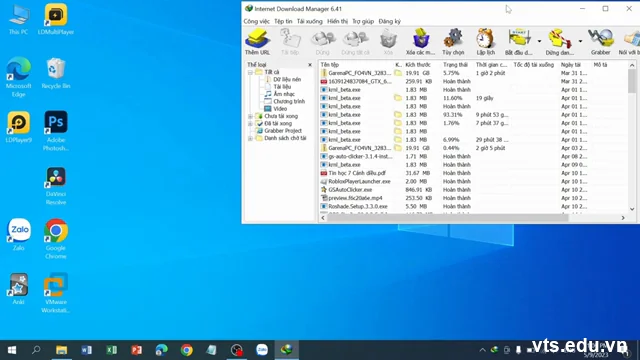Screen dimensions: 640x360
Task: Open the Tải xuống menu
Action: [x=309, y=21]
